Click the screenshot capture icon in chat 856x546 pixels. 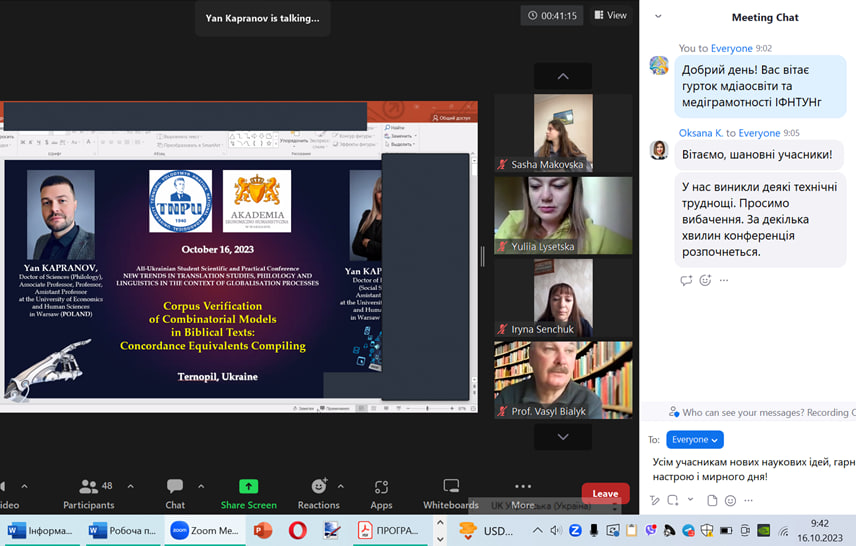pyautogui.click(x=673, y=500)
